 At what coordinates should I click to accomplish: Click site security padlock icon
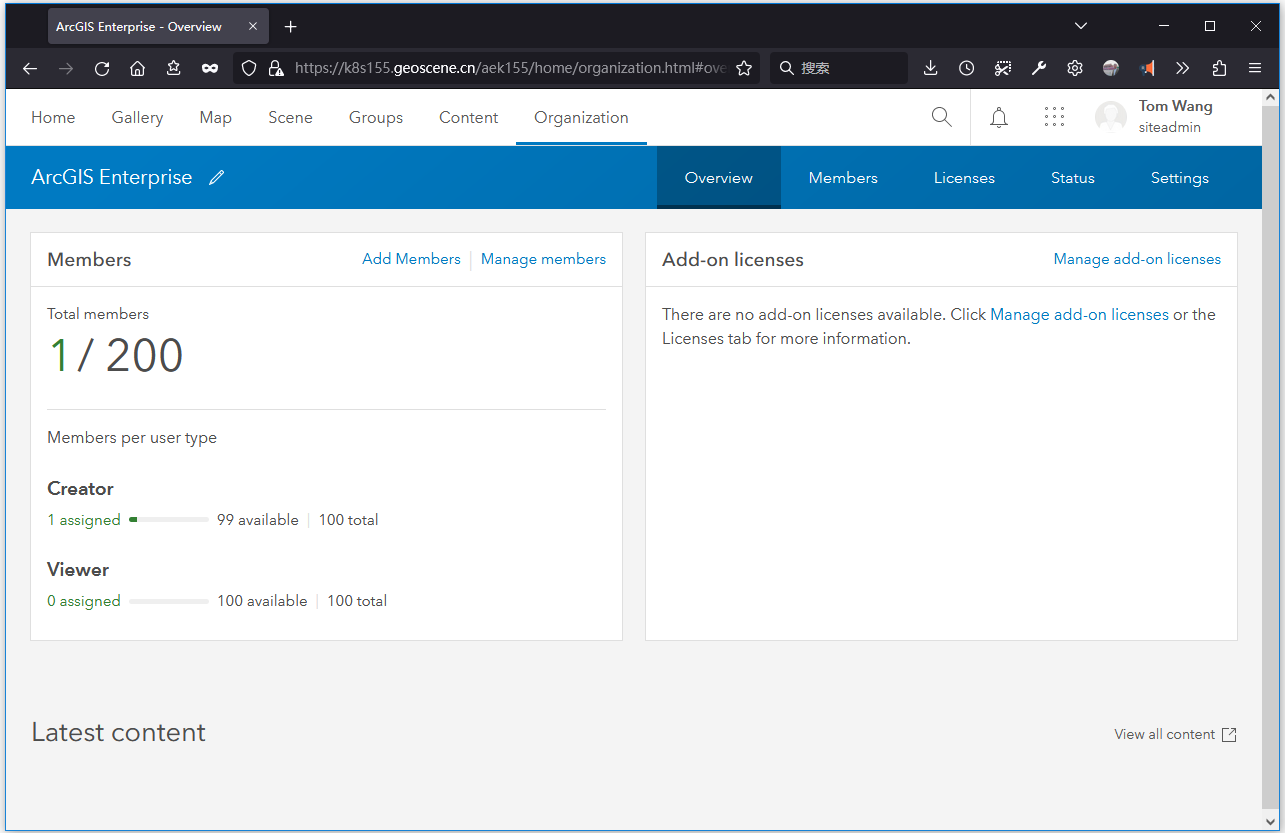276,68
